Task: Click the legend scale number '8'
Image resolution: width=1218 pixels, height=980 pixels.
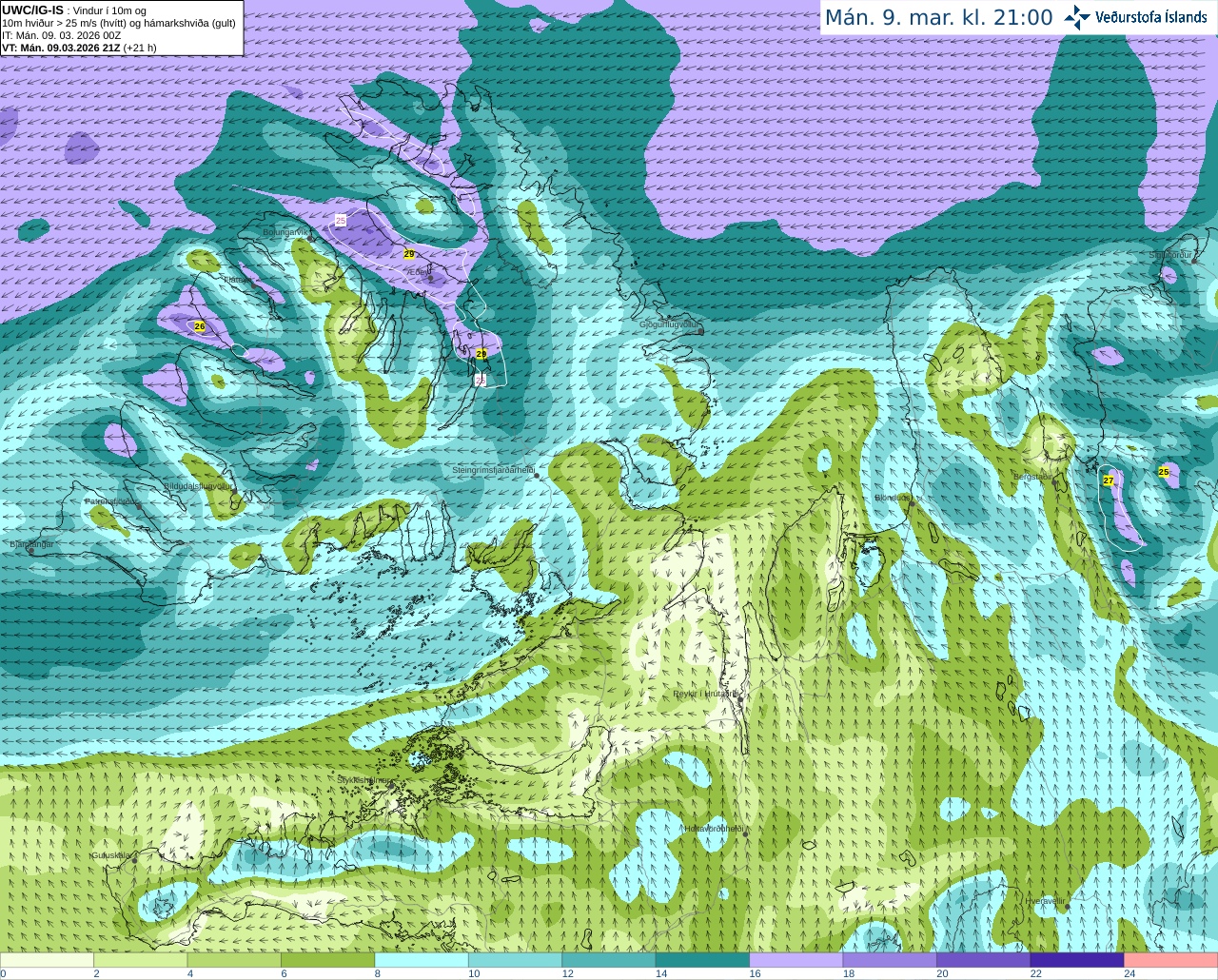Action: point(378,973)
